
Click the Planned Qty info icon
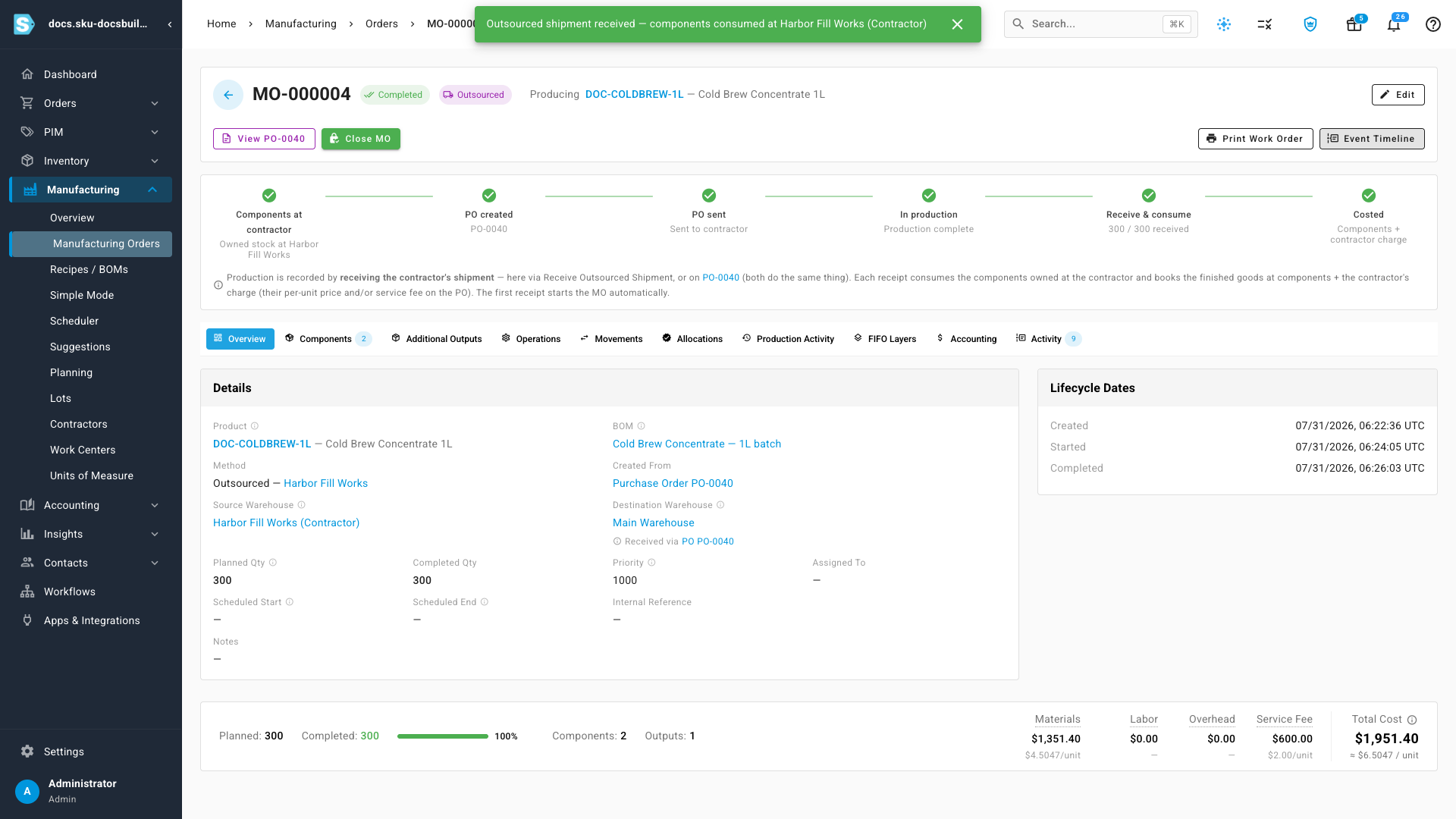click(273, 563)
